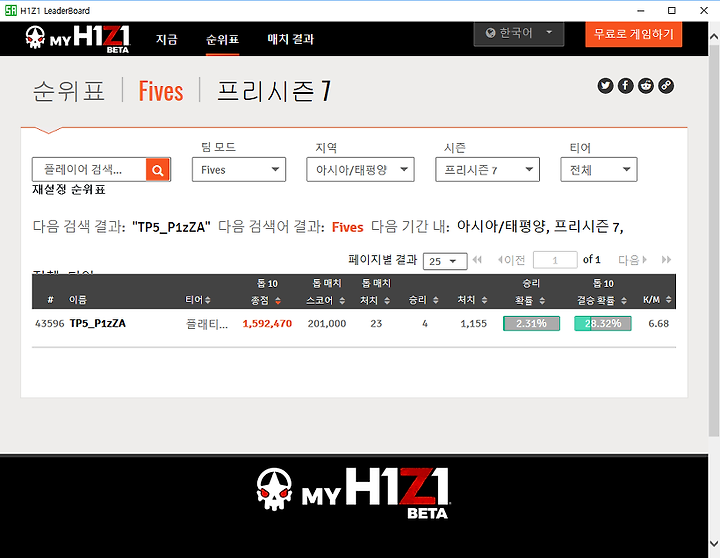This screenshot has width=720, height=558.
Task: Click the 28.32% top 10 rate bar
Action: (603, 323)
